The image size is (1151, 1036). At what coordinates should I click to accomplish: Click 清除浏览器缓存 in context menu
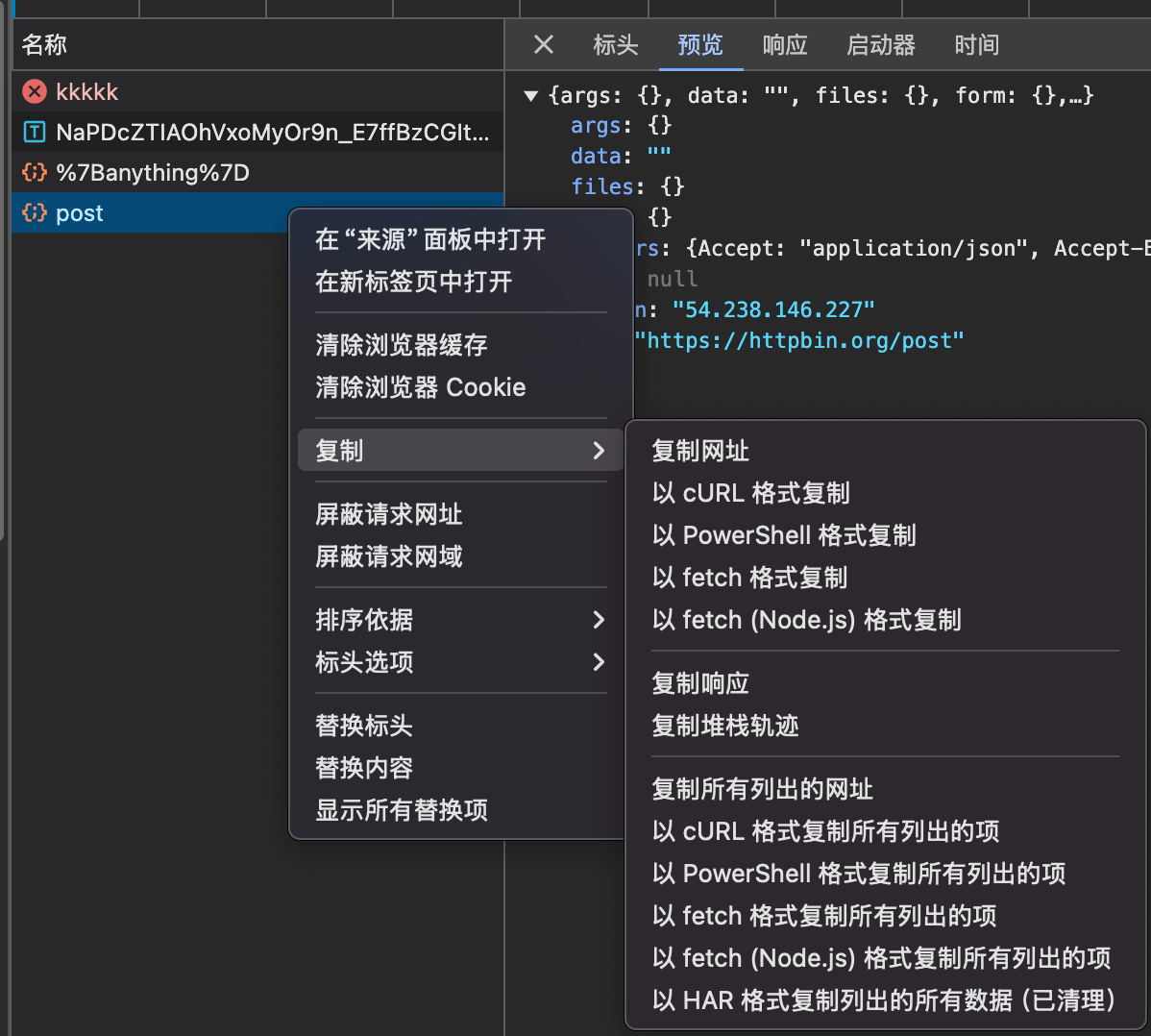click(x=402, y=345)
